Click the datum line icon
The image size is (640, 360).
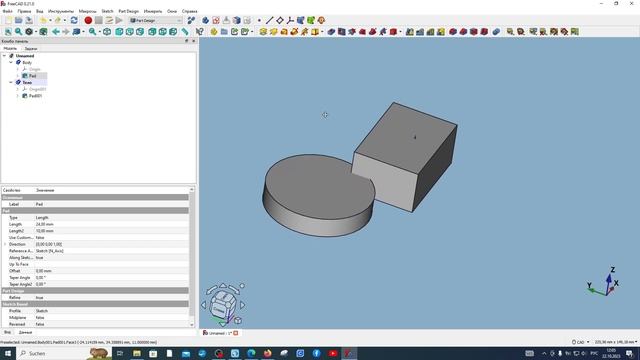(269, 20)
